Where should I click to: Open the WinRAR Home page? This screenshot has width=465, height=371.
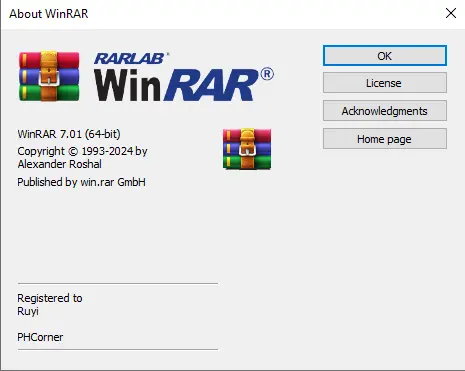click(x=385, y=139)
